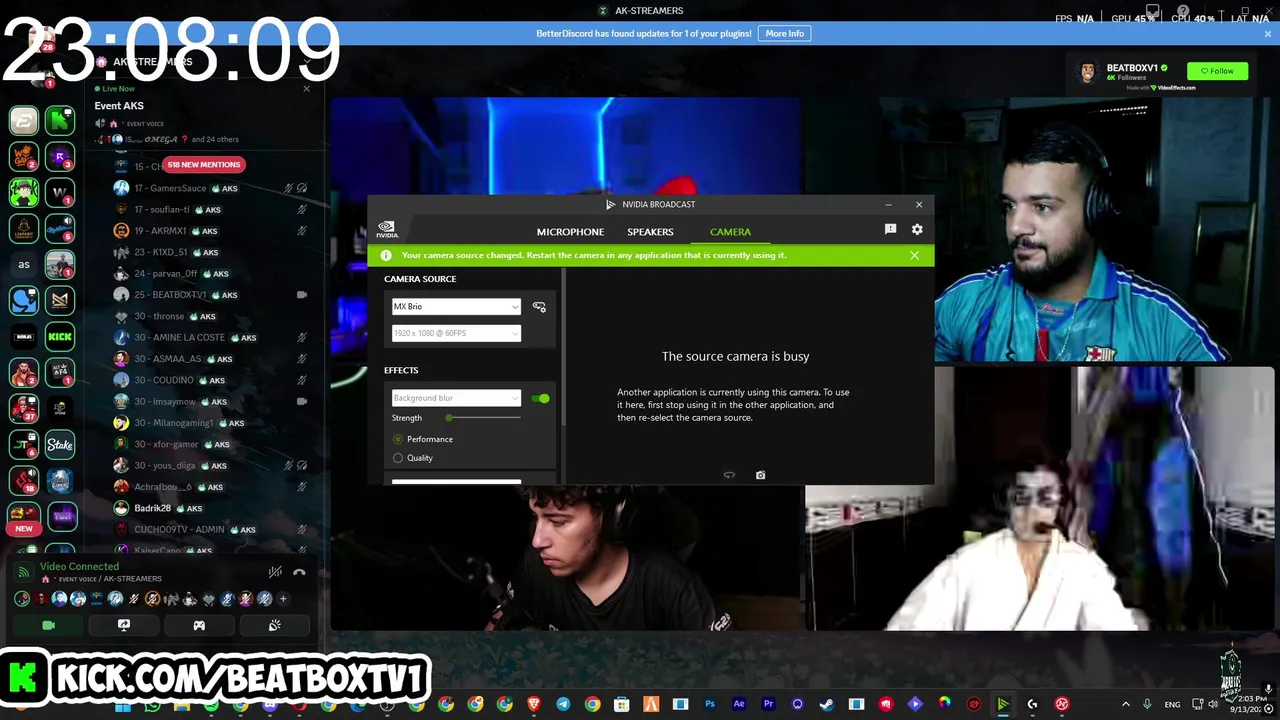Image resolution: width=1280 pixels, height=720 pixels.
Task: Select voice user 17 - soufian-ti
Action: point(208,210)
